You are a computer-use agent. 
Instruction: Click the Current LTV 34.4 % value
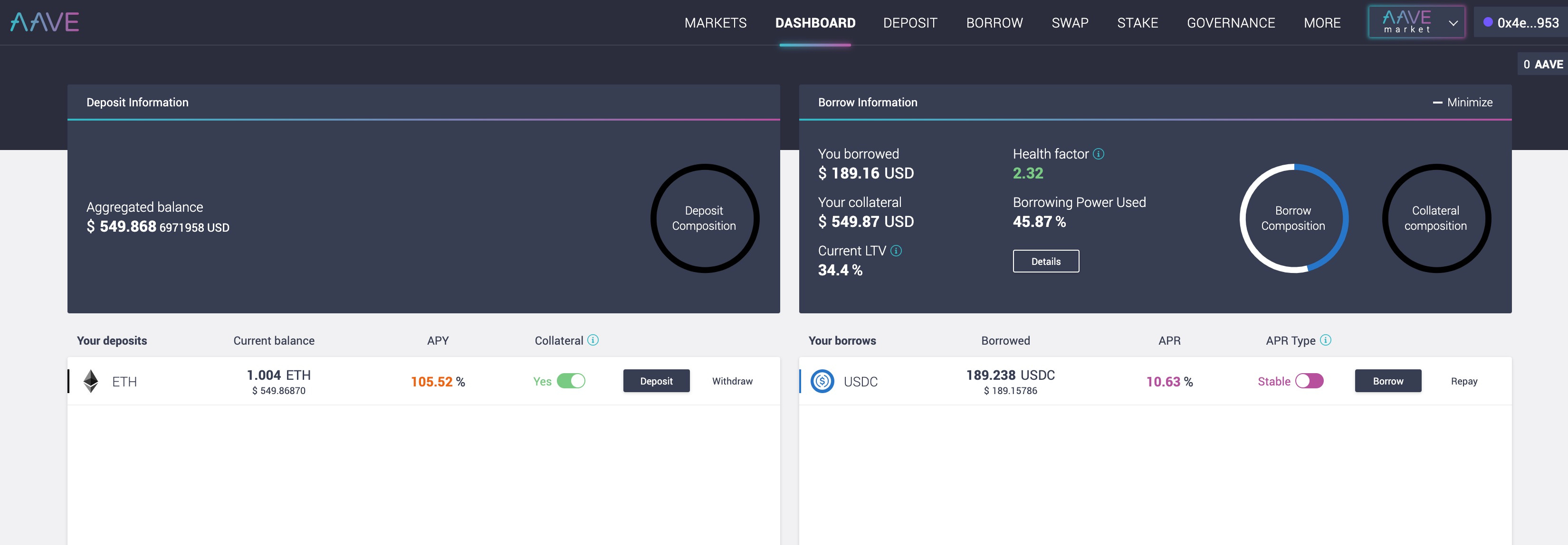pos(840,270)
